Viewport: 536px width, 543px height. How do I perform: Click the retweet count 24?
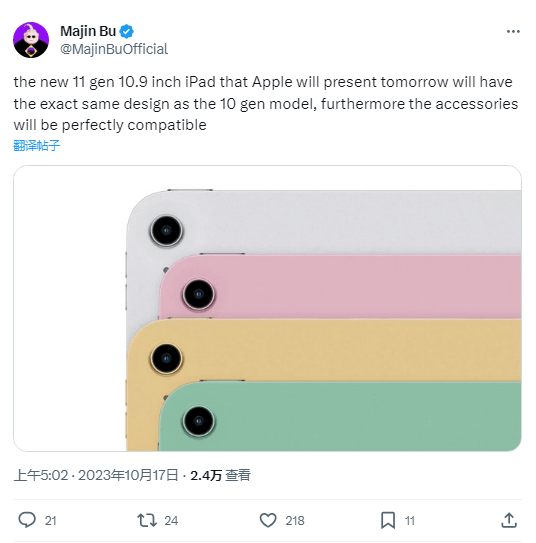(171, 520)
